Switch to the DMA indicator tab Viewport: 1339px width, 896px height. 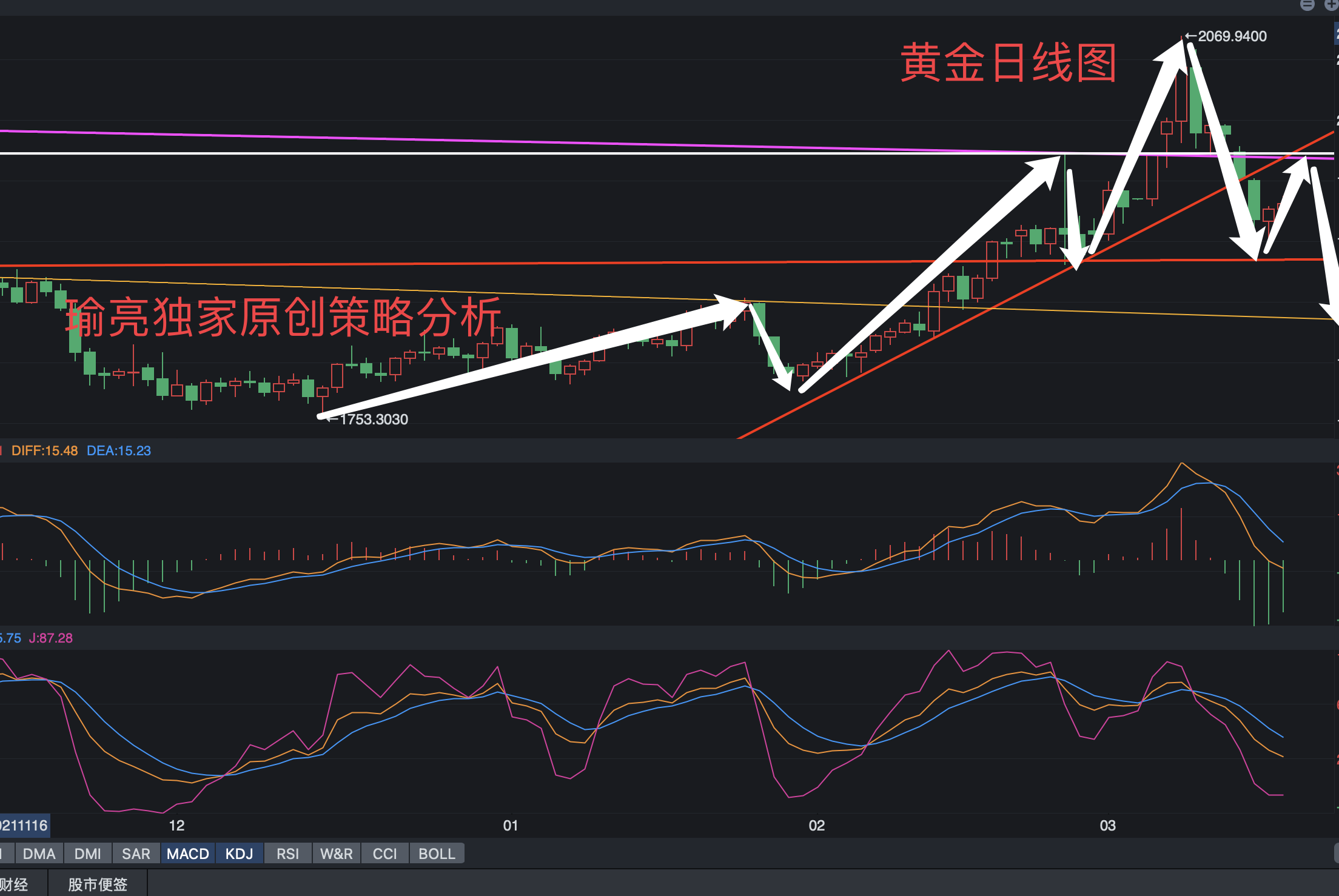tap(39, 854)
